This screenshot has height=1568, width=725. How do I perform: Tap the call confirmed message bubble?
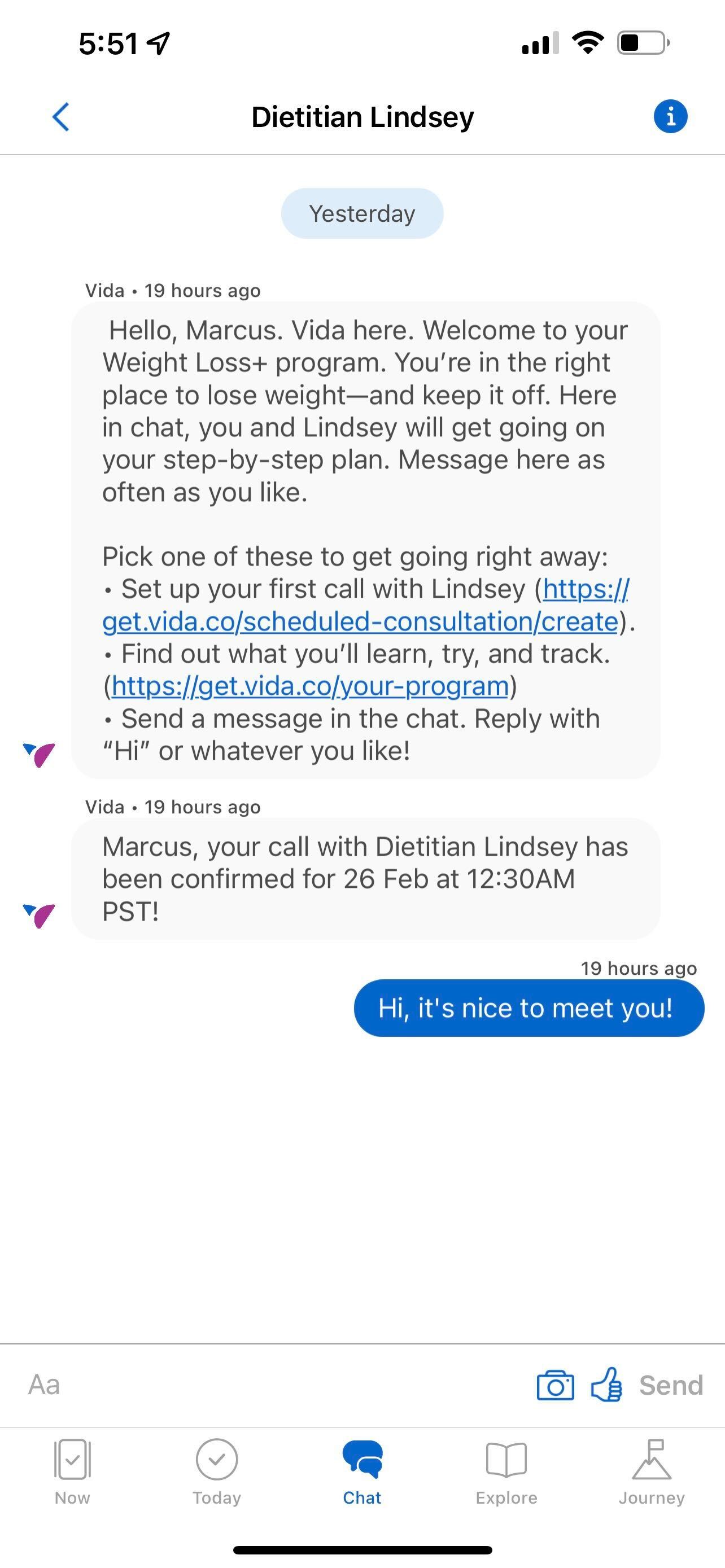pos(365,879)
